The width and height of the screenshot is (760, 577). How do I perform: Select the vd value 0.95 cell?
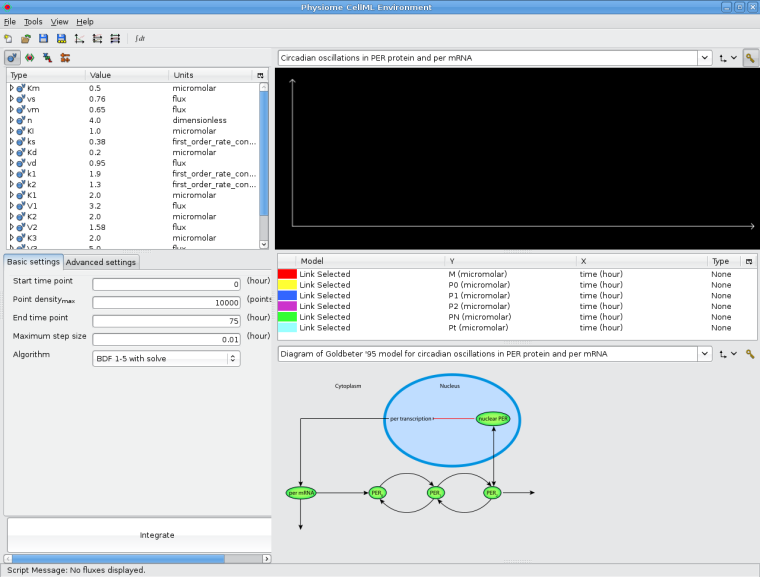[97, 163]
